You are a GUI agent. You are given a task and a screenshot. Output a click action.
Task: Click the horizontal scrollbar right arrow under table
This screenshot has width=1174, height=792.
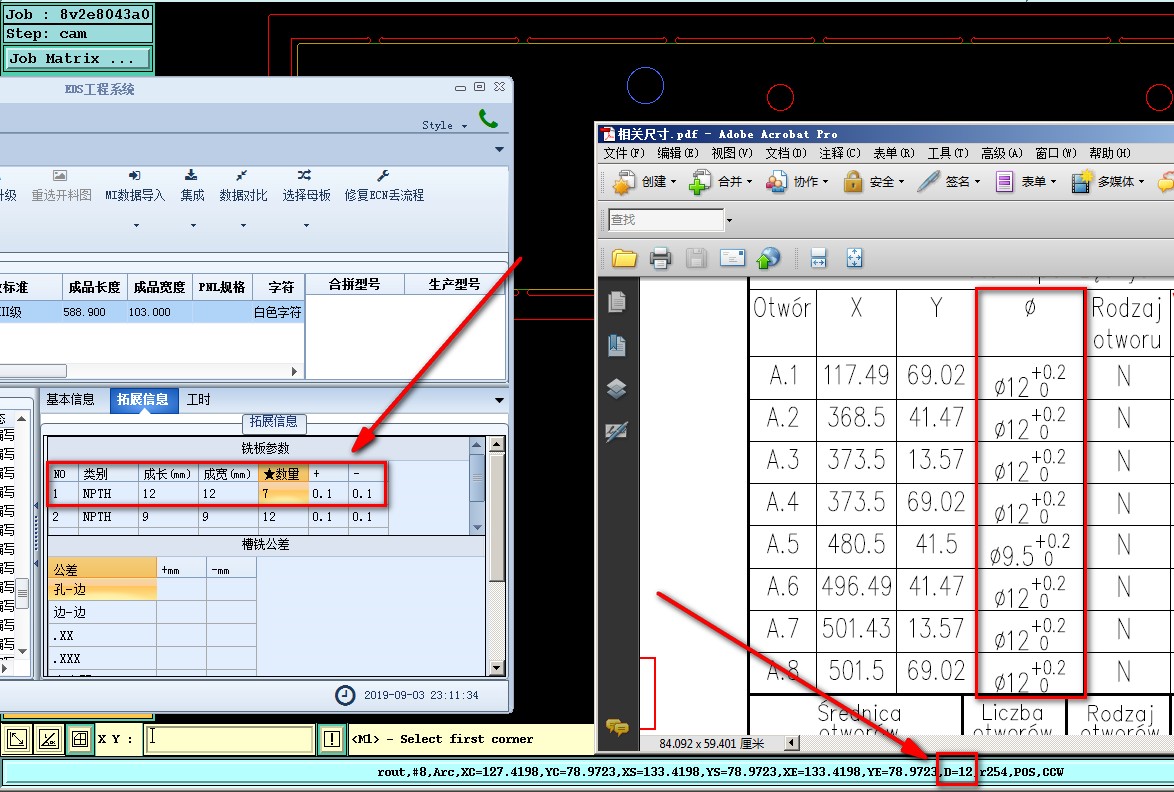[x=294, y=371]
